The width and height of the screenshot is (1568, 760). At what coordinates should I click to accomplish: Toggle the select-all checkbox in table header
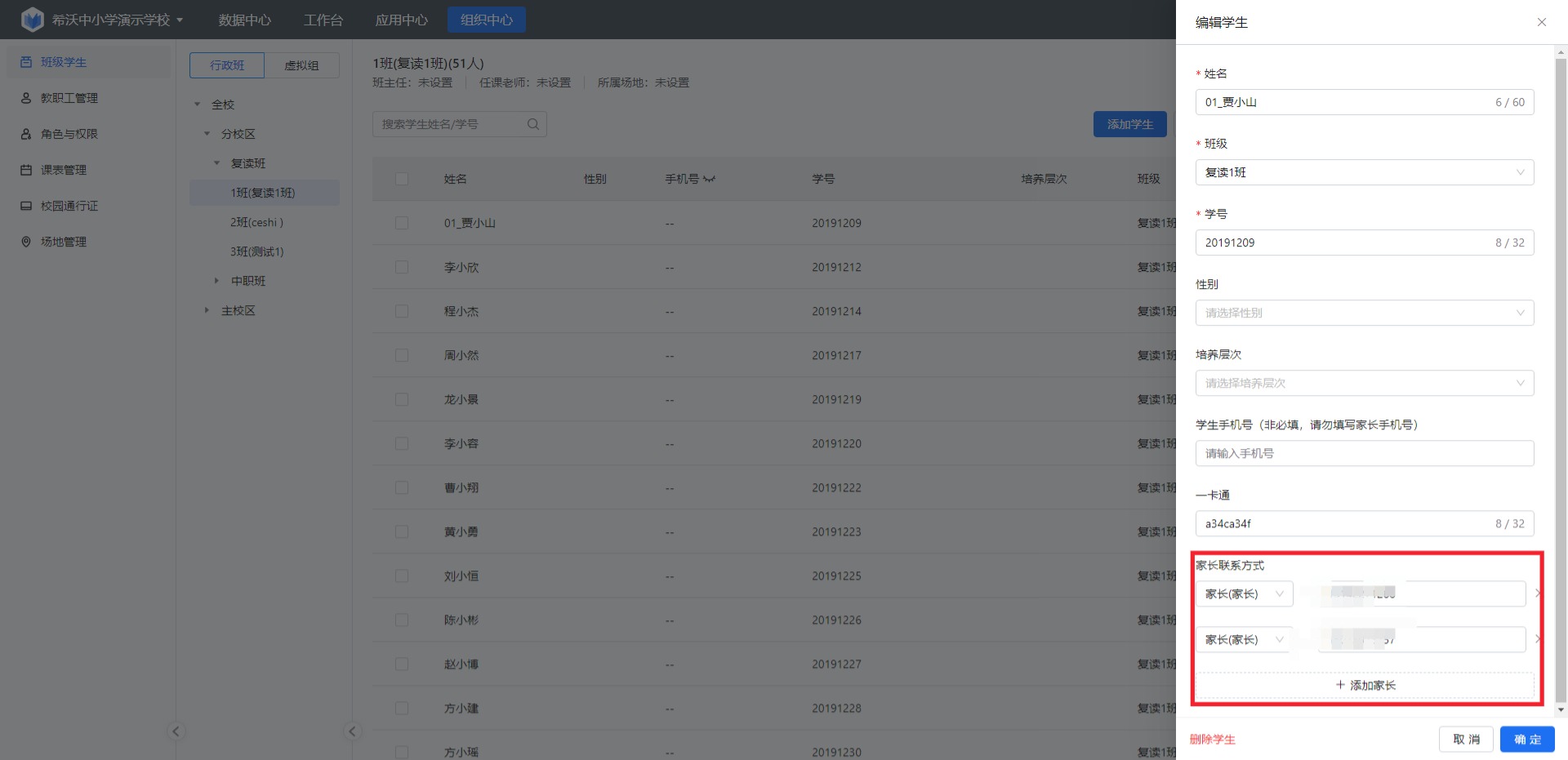(x=402, y=179)
